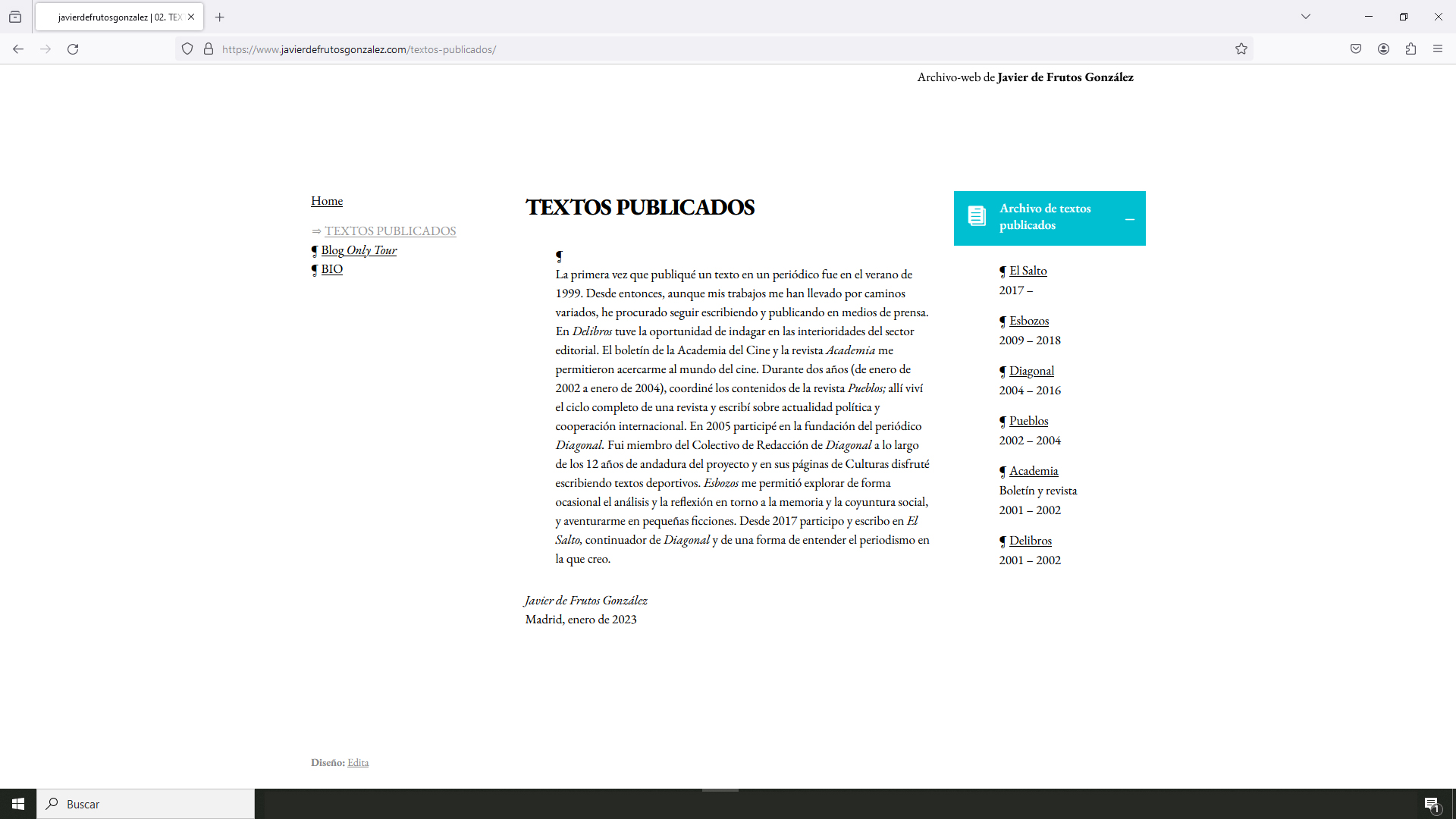Click the 'Boletín y revista' text
The width and height of the screenshot is (1456, 819).
tap(1037, 491)
